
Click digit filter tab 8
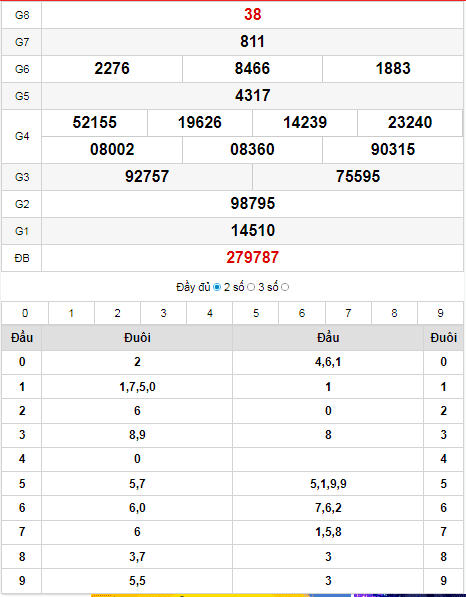point(394,313)
